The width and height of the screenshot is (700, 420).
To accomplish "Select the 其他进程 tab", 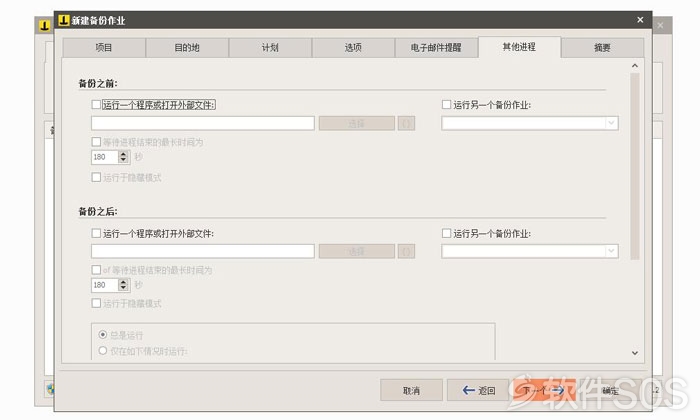I will (x=519, y=47).
